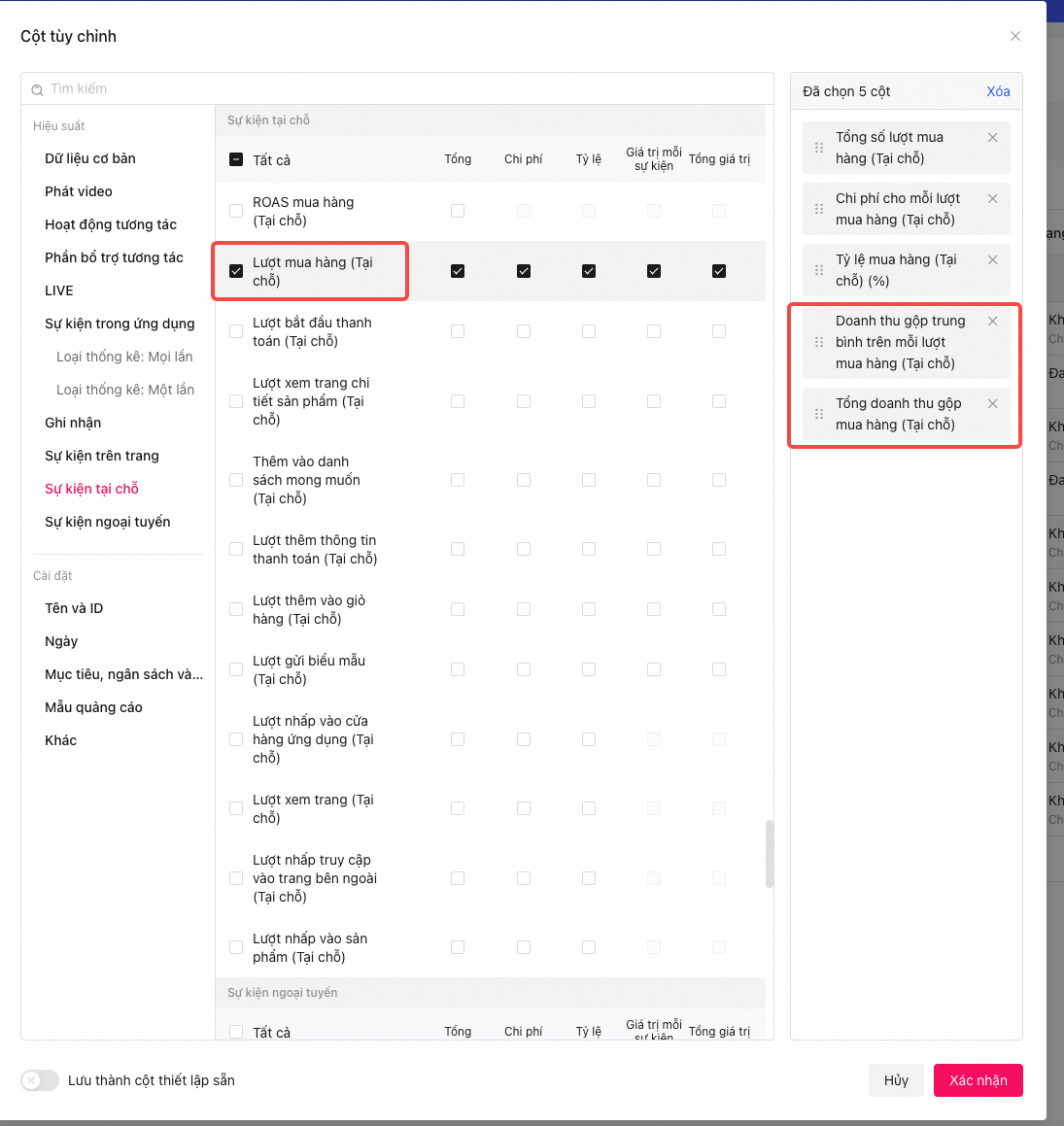
Task: Select Loại thống kê: Một lần
Action: (x=125, y=390)
